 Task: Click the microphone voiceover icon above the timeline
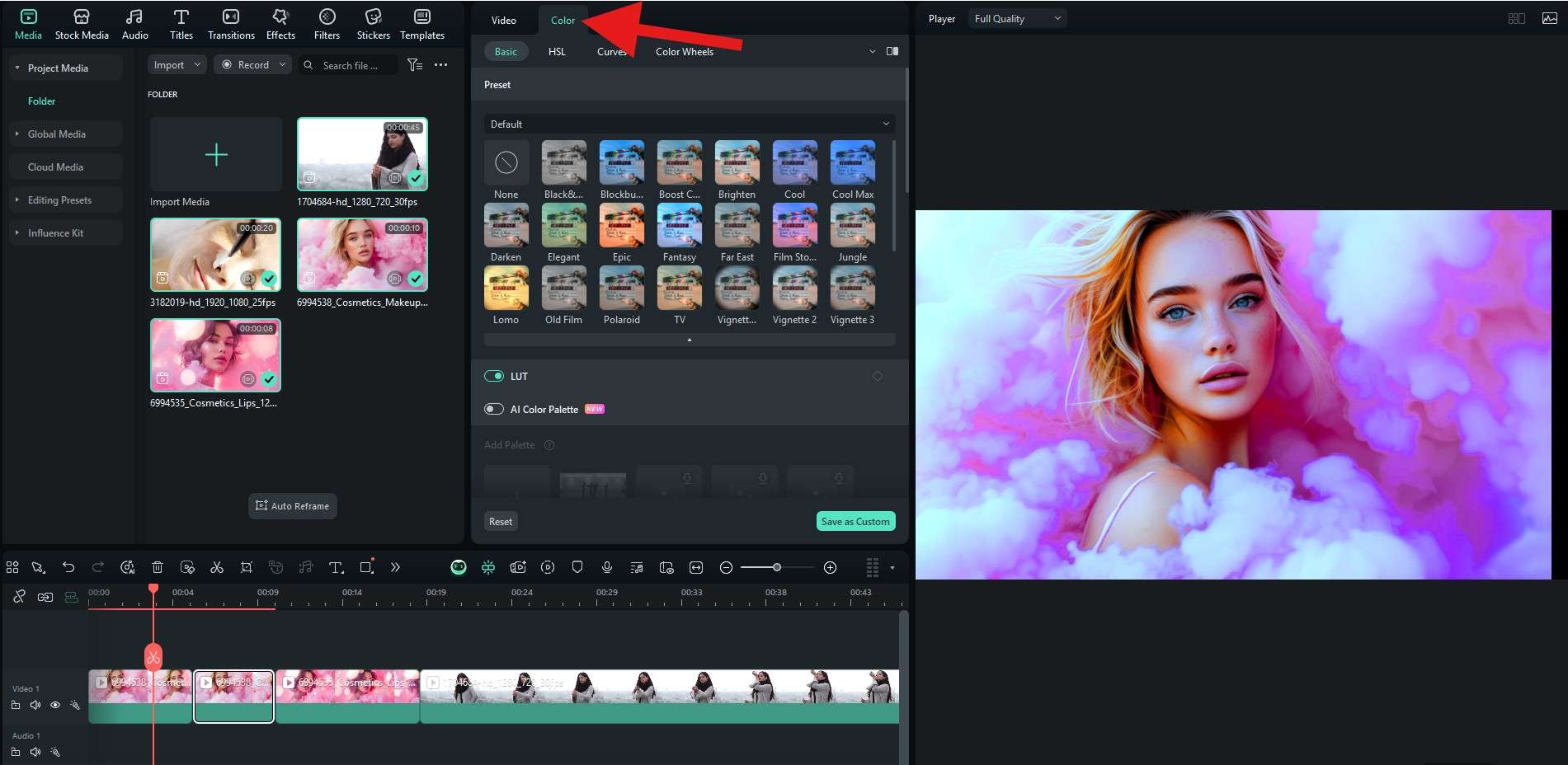tap(607, 567)
